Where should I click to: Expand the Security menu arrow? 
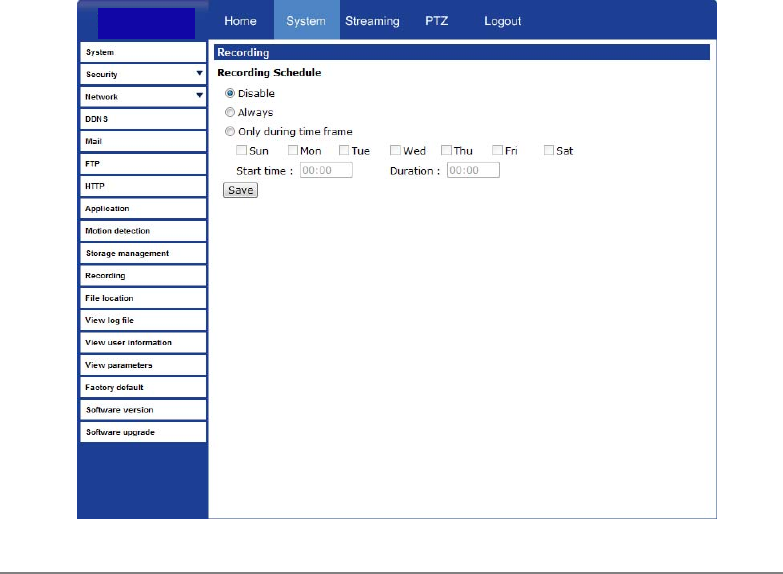point(199,74)
